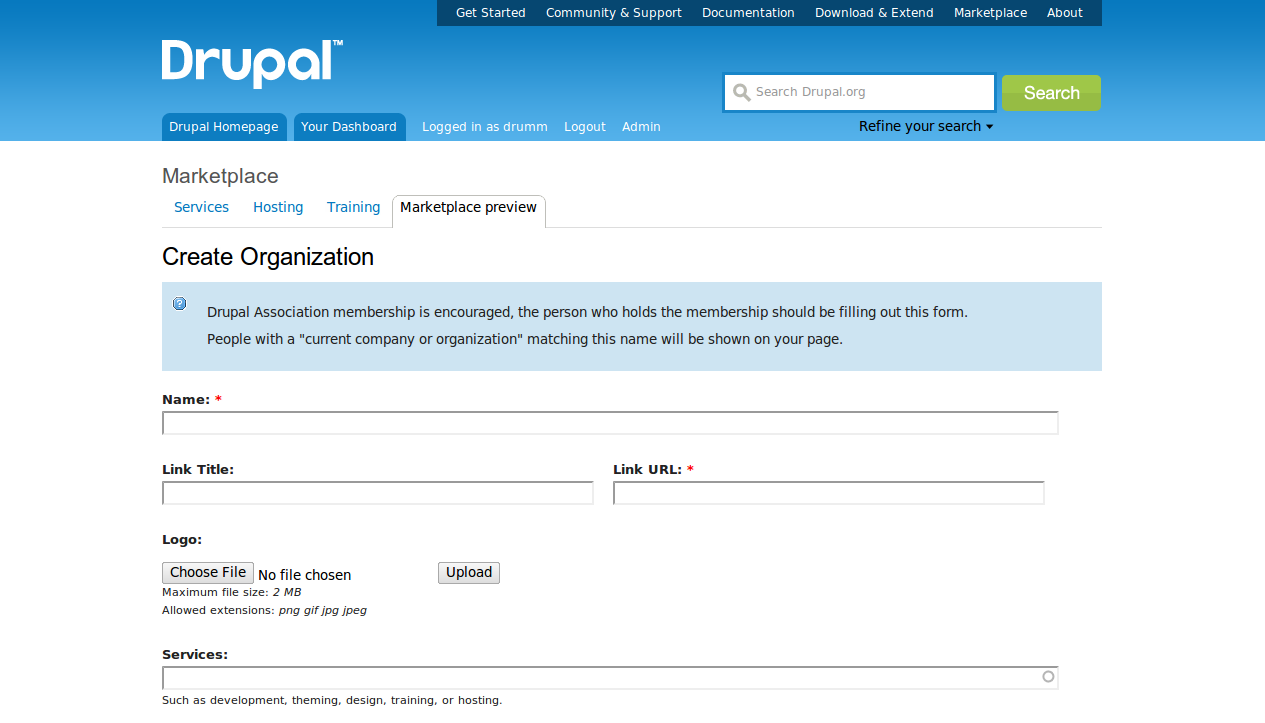Open Get Started menu item
This screenshot has height=723, width=1265.
click(490, 13)
